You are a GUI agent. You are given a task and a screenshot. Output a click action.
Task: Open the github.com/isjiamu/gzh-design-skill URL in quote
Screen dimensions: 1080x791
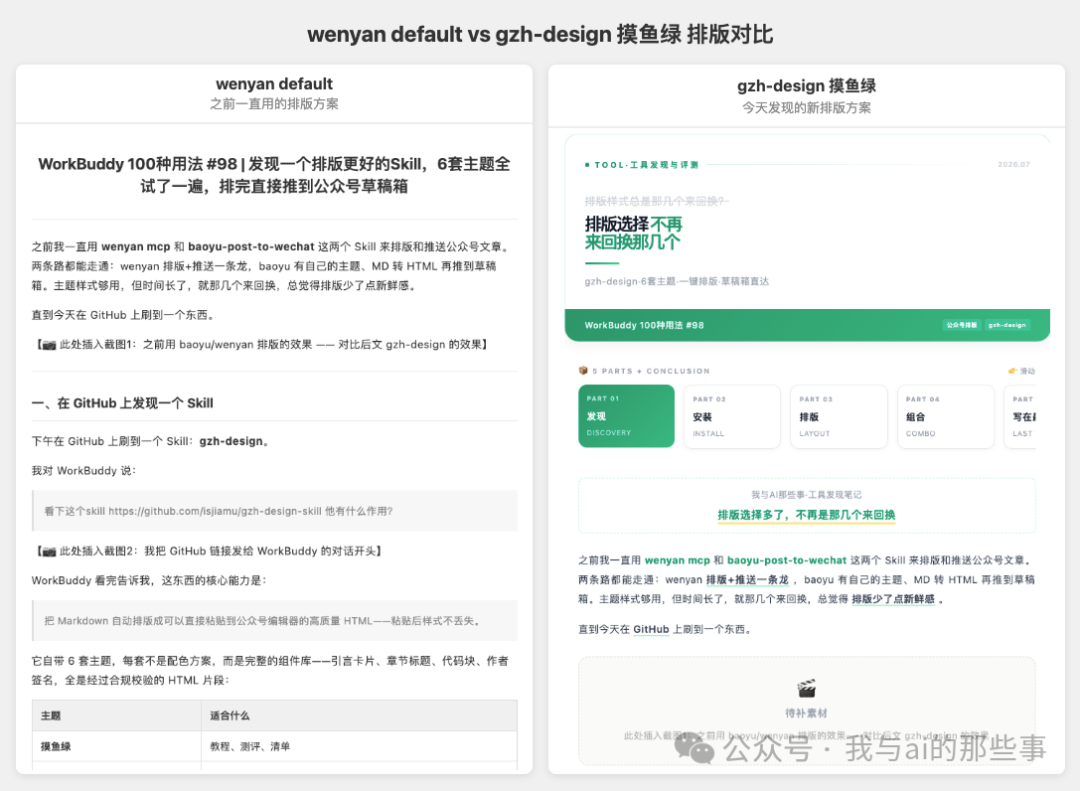click(215, 511)
